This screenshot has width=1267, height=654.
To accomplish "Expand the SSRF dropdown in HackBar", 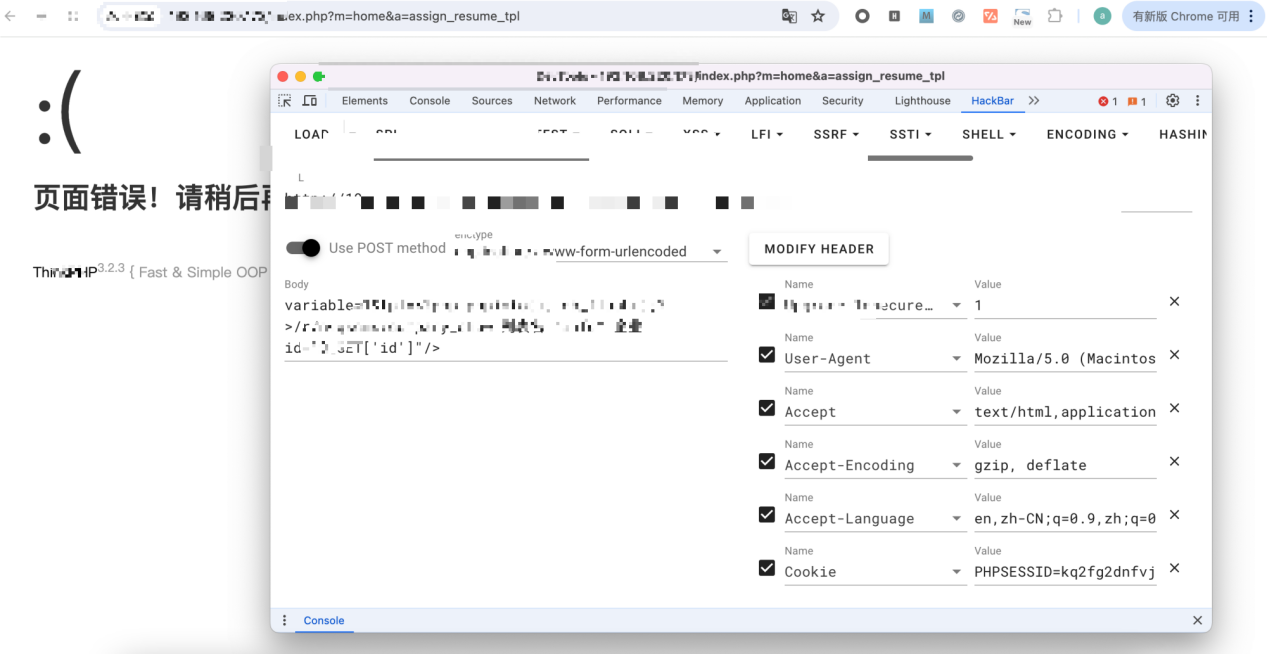I will click(836, 134).
